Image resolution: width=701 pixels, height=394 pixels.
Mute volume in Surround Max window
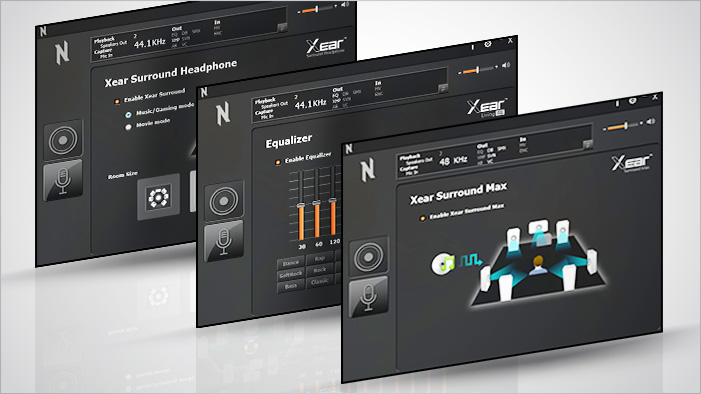[x=651, y=121]
